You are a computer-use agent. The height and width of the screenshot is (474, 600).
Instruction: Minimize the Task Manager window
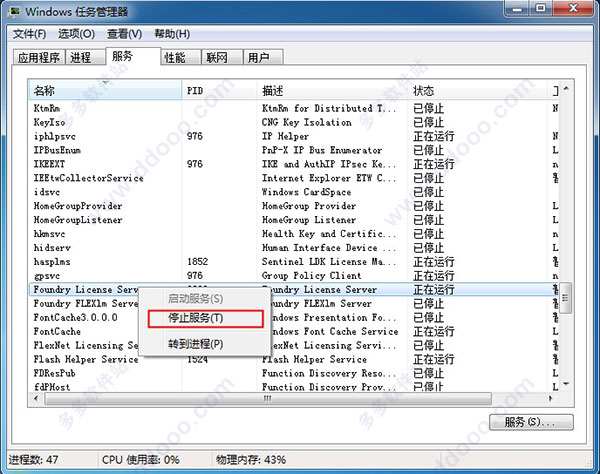[517, 8]
